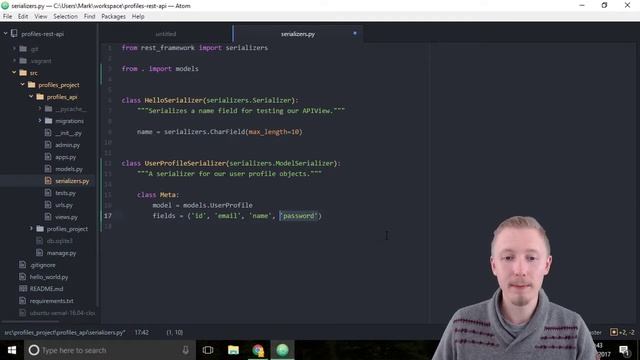Viewport: 640px width, 360px height.
Task: Open Task View on the taskbar
Action: click(208, 350)
